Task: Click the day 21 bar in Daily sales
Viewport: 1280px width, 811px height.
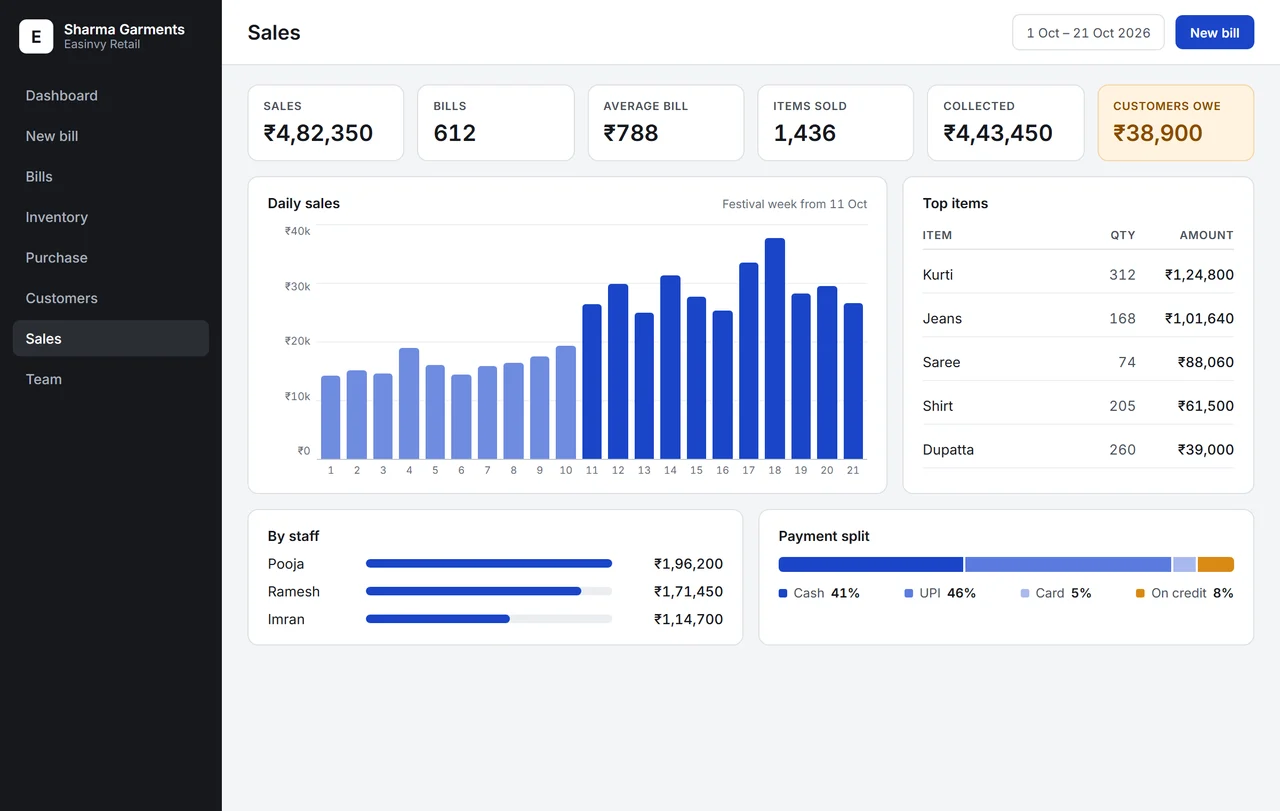Action: click(853, 381)
